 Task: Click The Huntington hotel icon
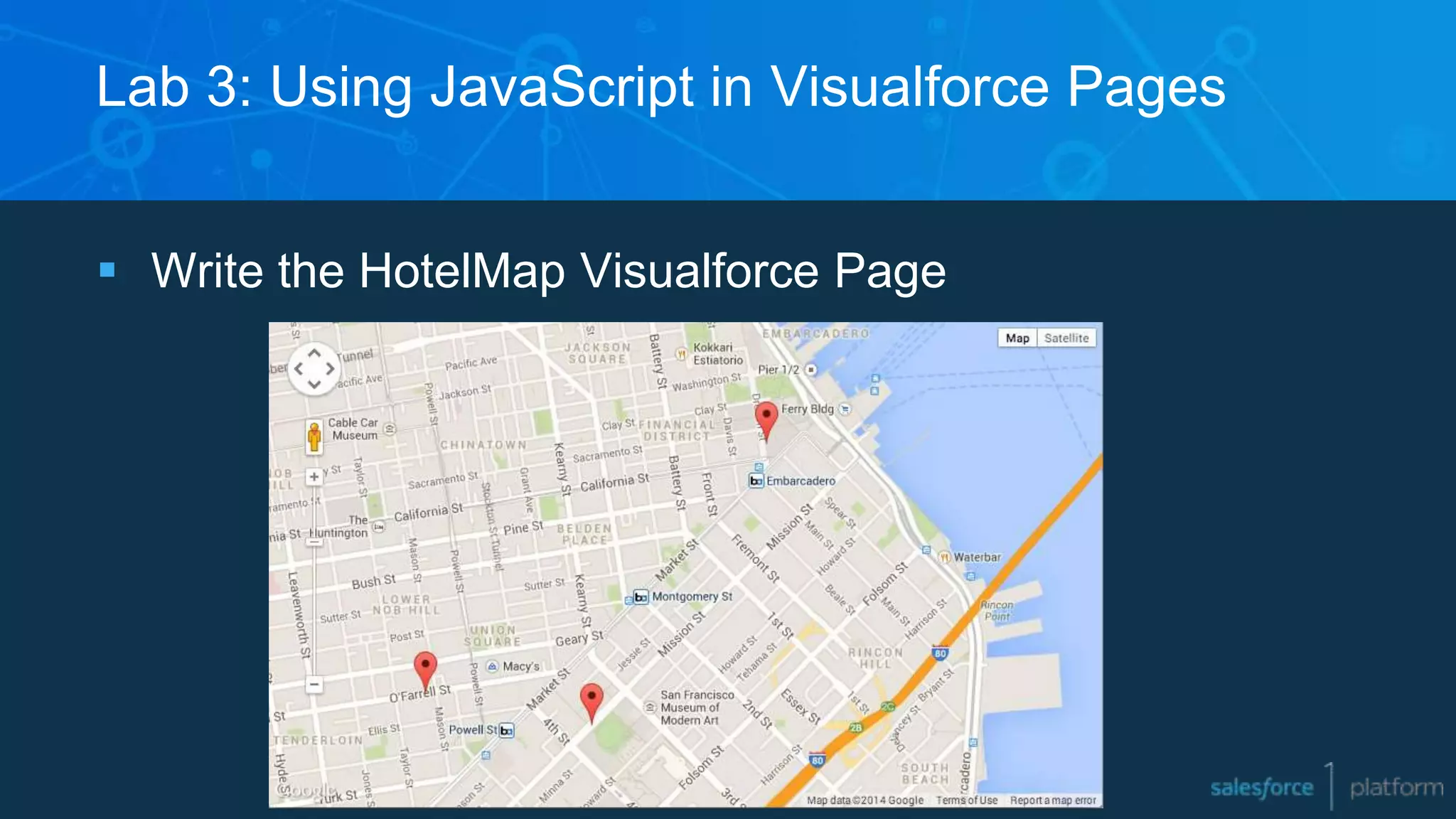click(379, 527)
